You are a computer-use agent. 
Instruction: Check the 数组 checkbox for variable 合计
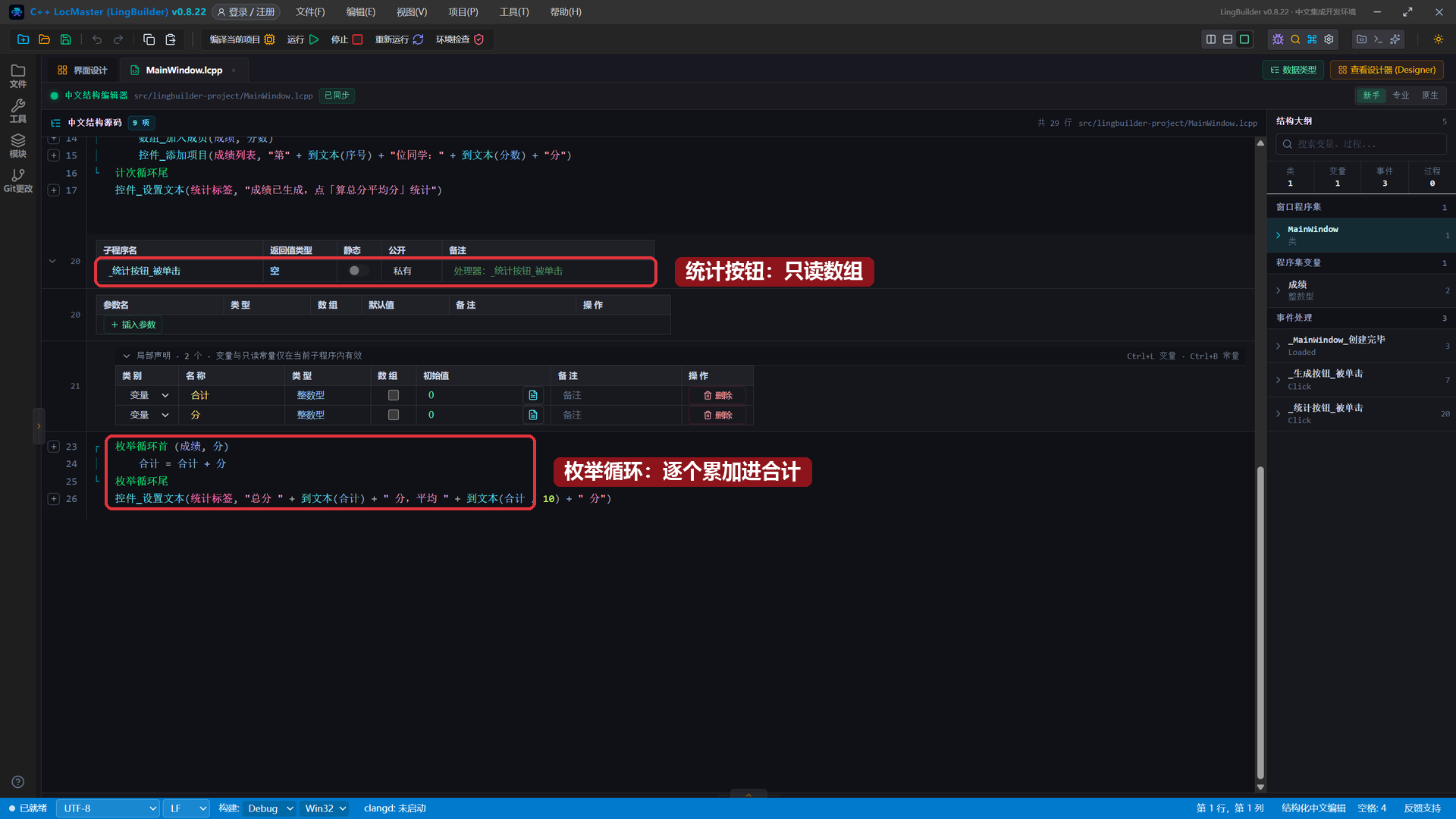tap(393, 395)
